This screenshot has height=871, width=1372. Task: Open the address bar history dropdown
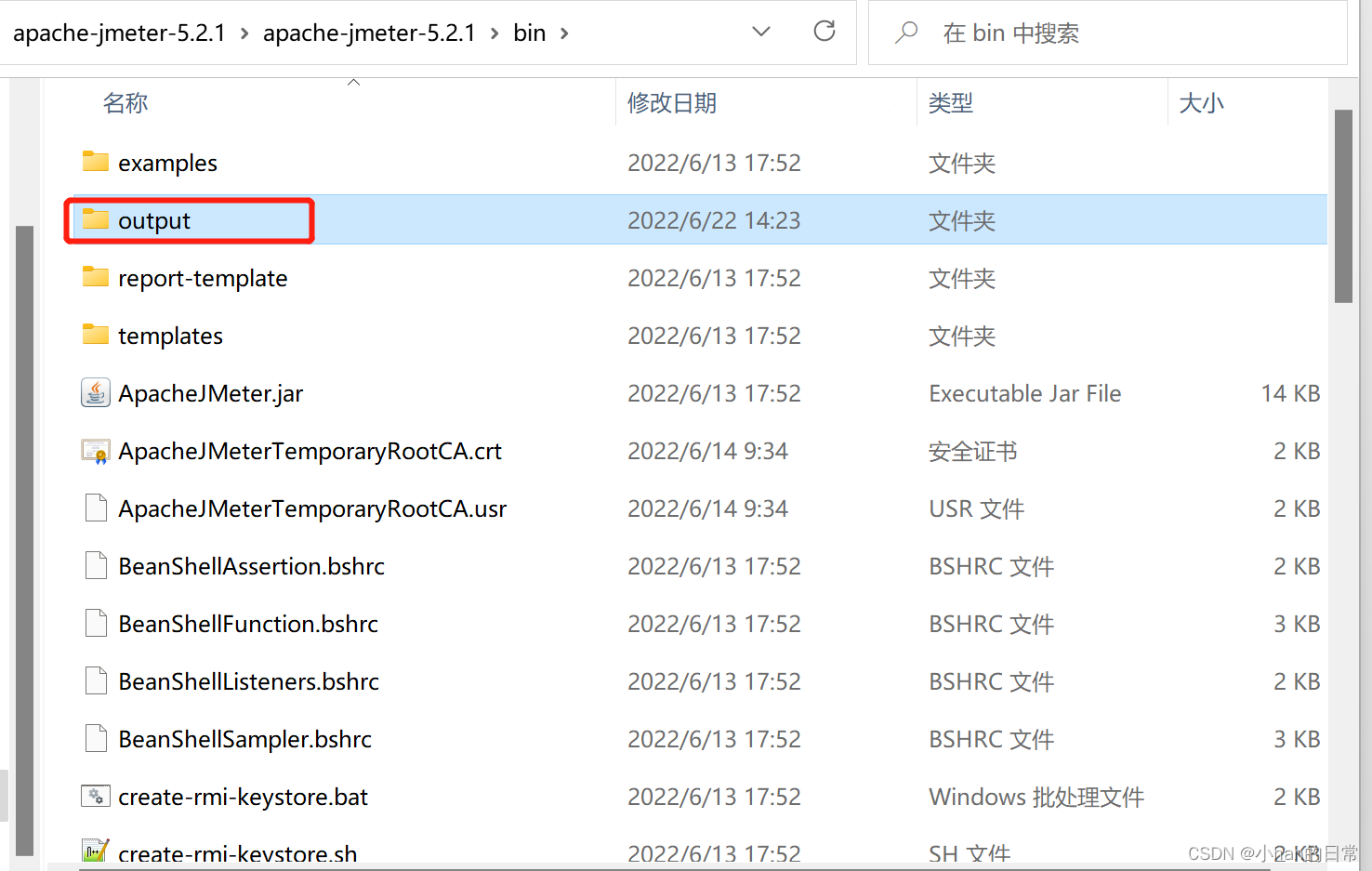(x=761, y=32)
